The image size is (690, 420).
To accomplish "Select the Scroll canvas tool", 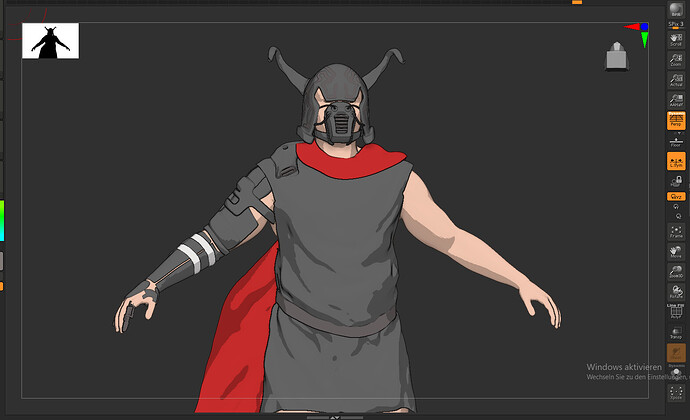I will point(676,38).
